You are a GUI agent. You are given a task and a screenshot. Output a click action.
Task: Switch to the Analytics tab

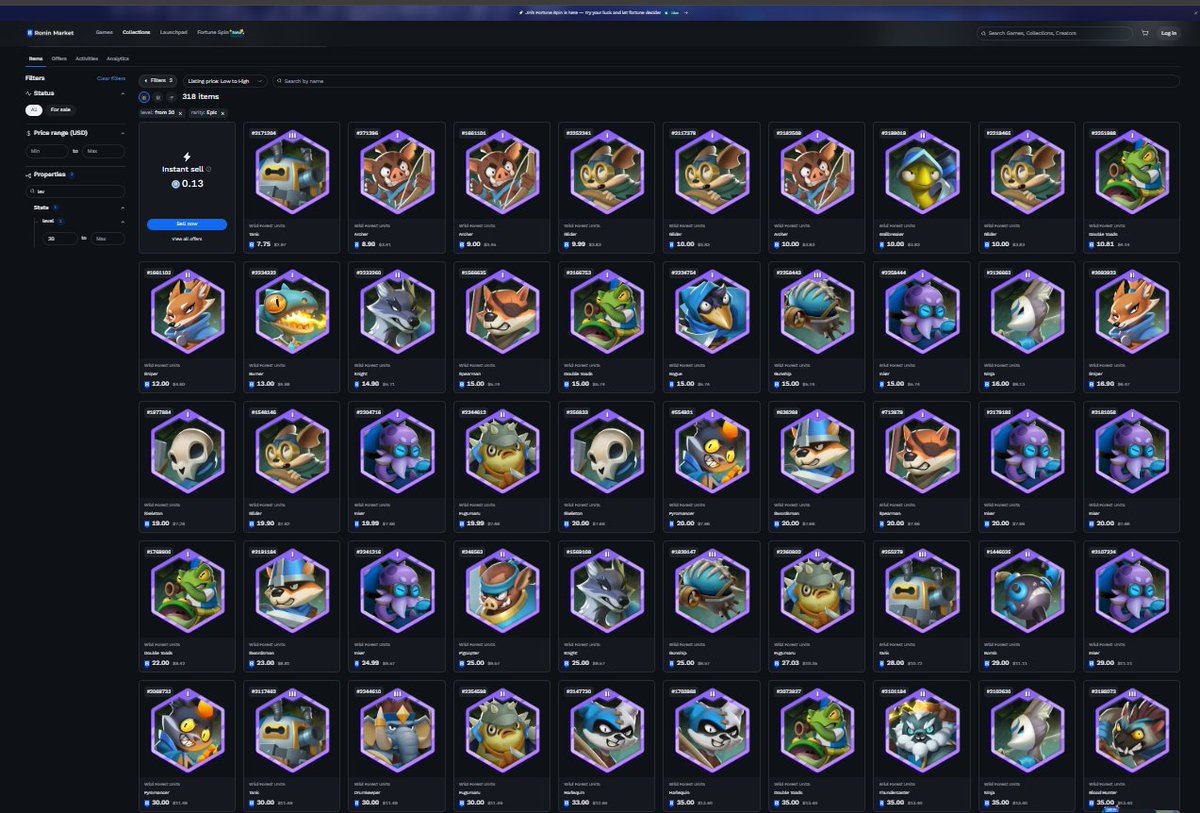click(x=117, y=59)
